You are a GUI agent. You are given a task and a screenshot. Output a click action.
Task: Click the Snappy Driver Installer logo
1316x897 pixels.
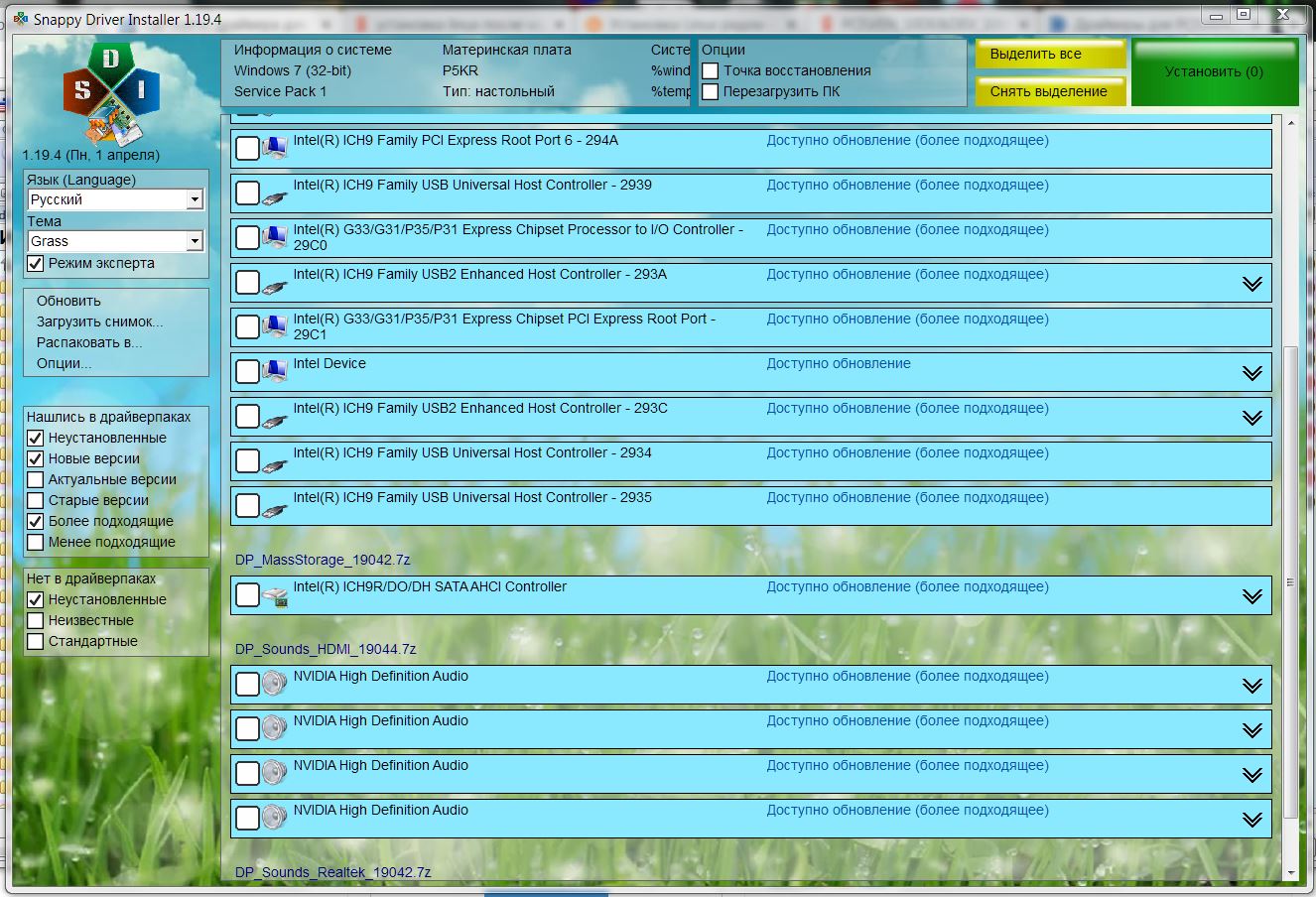(111, 94)
